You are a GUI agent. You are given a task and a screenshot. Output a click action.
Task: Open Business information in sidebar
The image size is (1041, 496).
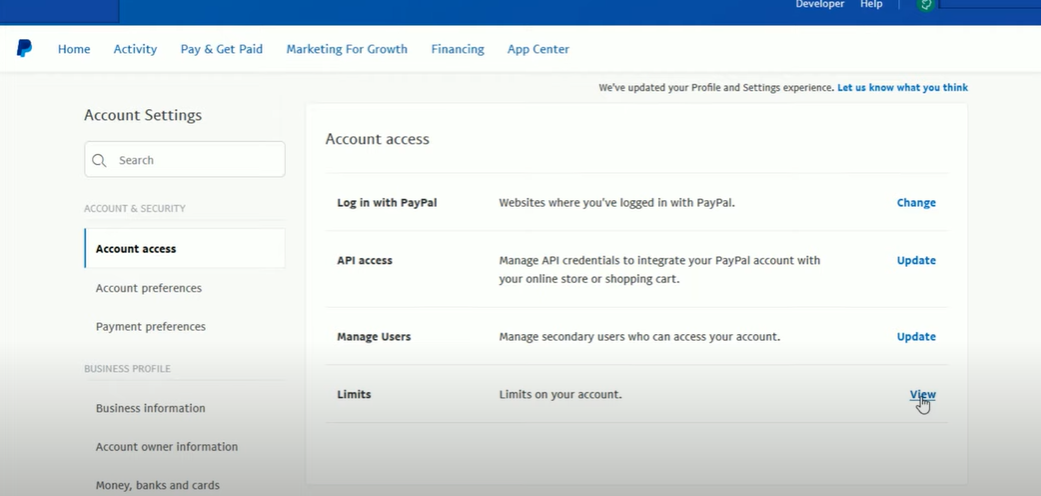151,408
